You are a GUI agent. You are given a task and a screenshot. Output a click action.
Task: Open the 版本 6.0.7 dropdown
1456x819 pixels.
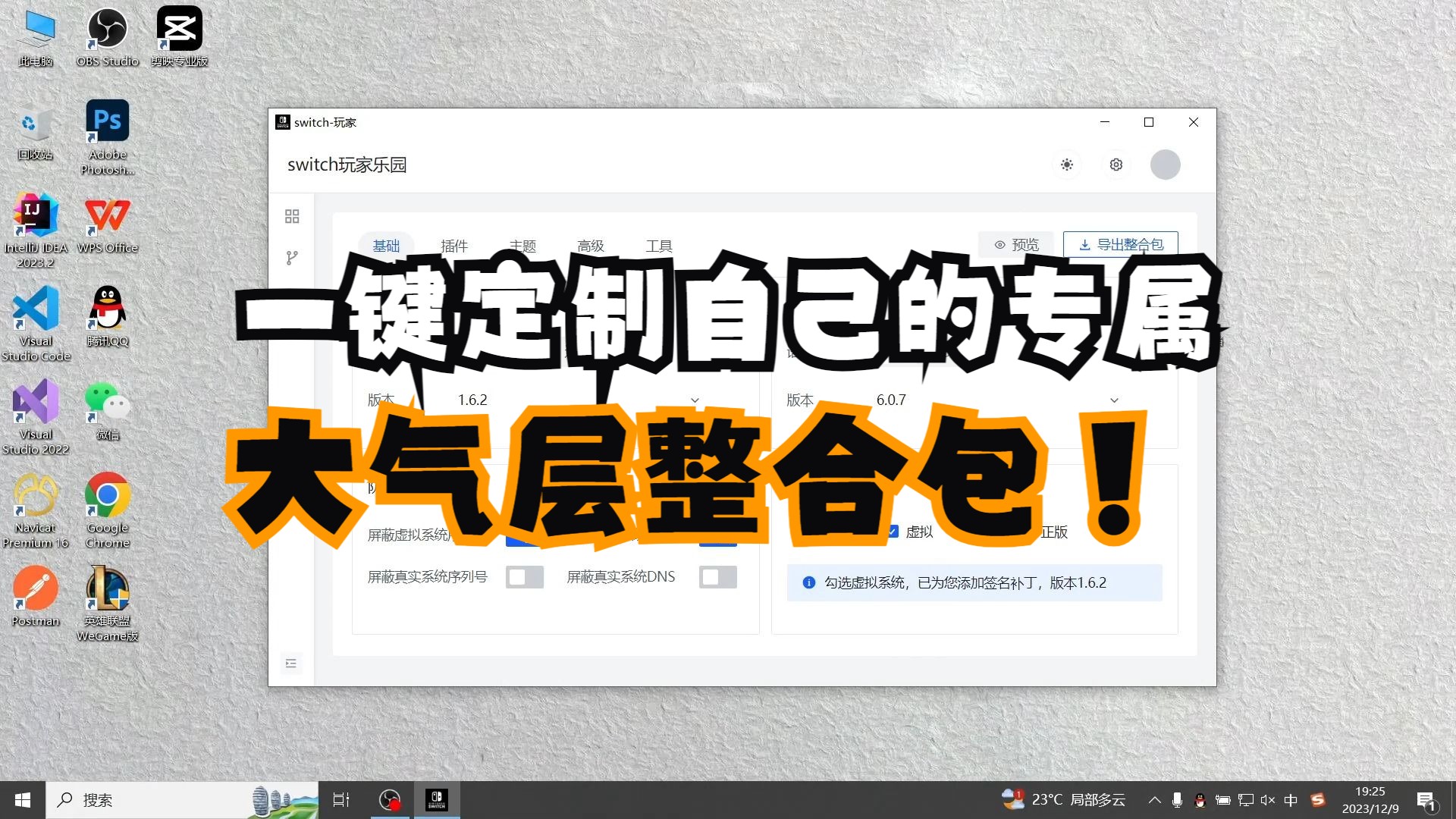(1114, 400)
